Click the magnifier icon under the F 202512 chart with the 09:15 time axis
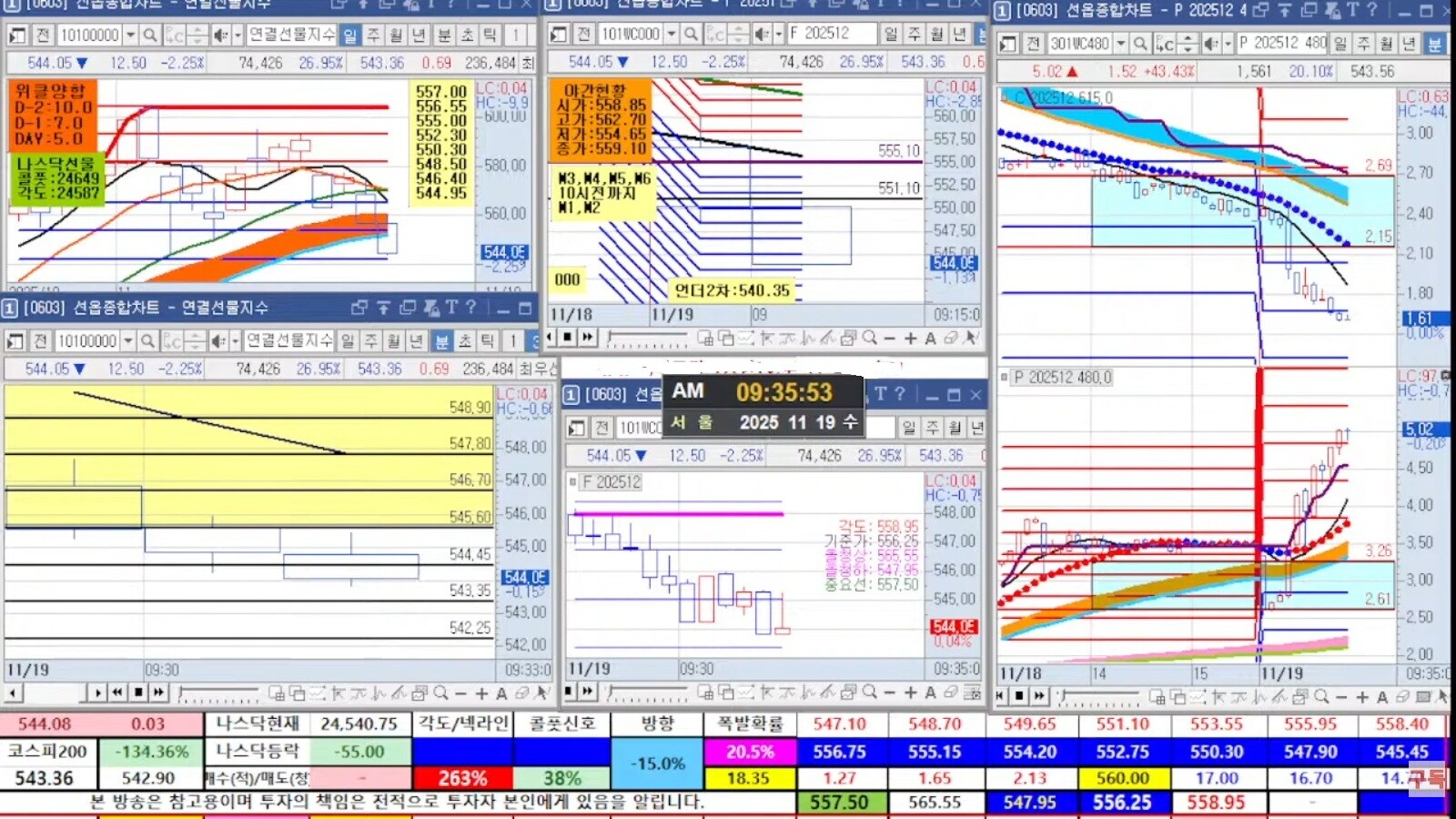The width and height of the screenshot is (1456, 819). click(870, 339)
